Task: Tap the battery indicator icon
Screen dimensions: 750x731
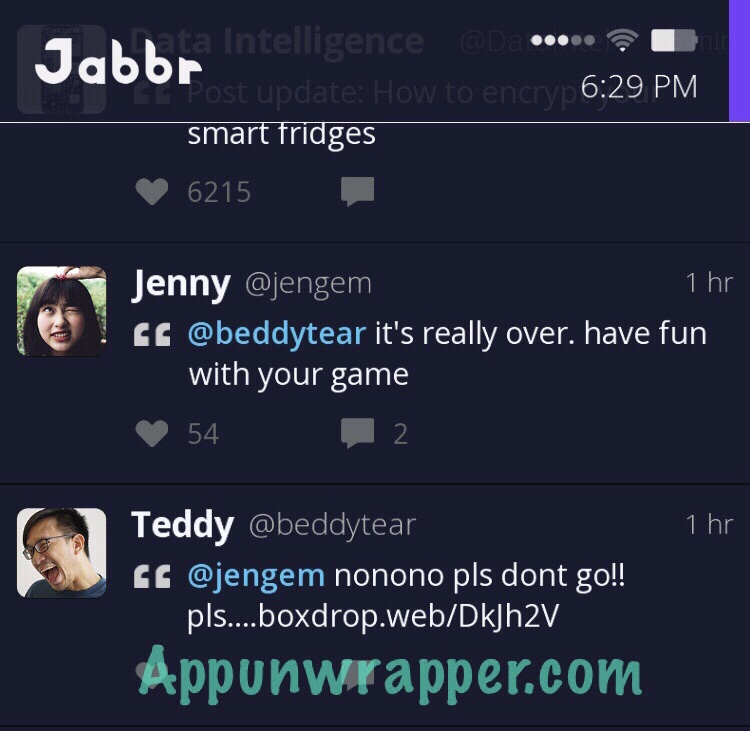Action: (674, 40)
